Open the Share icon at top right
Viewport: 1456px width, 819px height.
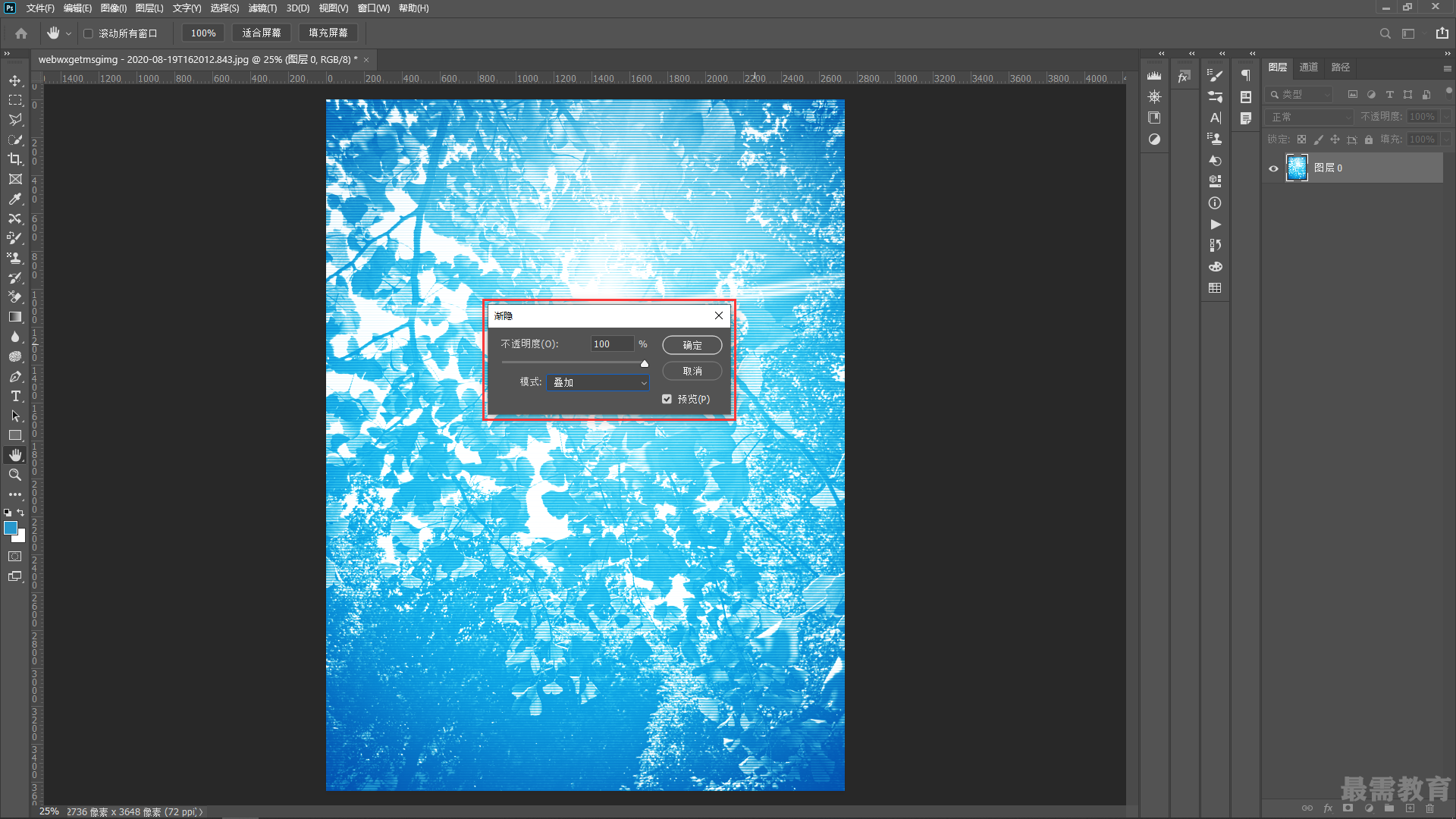coord(1442,33)
